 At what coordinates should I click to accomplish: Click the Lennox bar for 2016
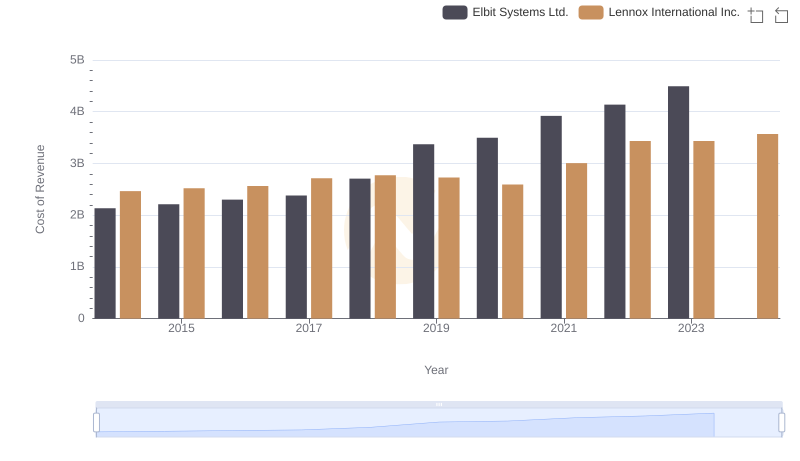(258, 252)
